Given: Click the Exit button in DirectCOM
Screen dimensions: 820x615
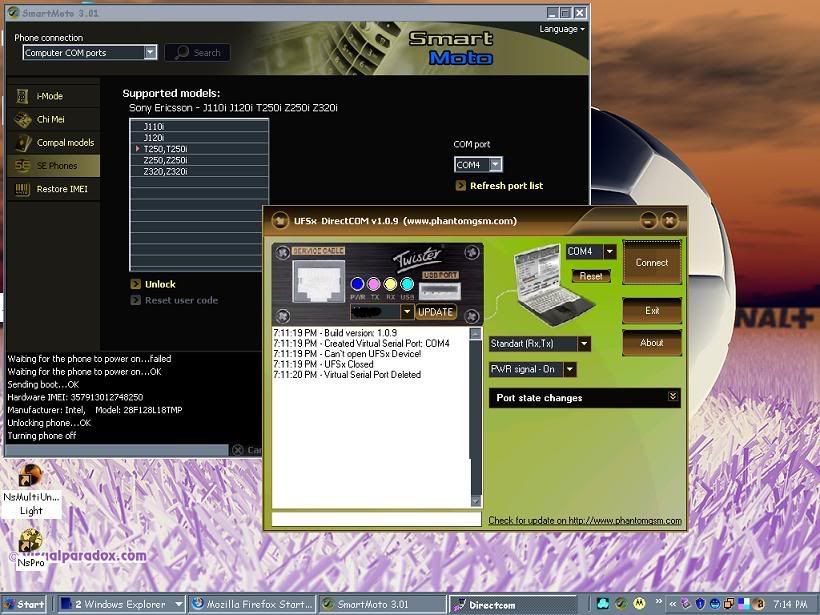Looking at the screenshot, I should tap(652, 311).
